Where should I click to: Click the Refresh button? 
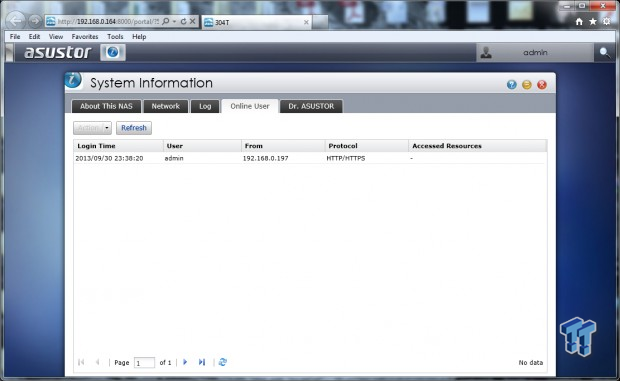click(x=134, y=128)
